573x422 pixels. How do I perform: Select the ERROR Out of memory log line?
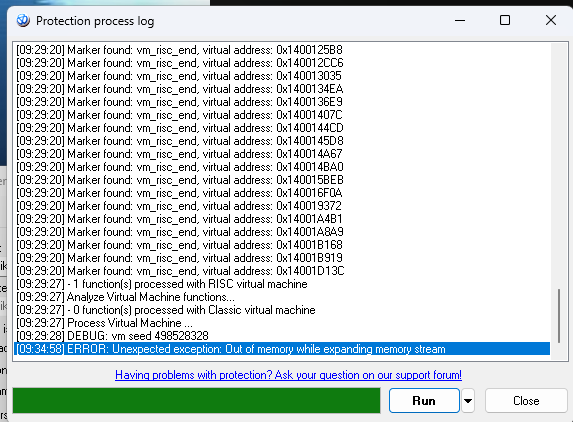point(282,349)
